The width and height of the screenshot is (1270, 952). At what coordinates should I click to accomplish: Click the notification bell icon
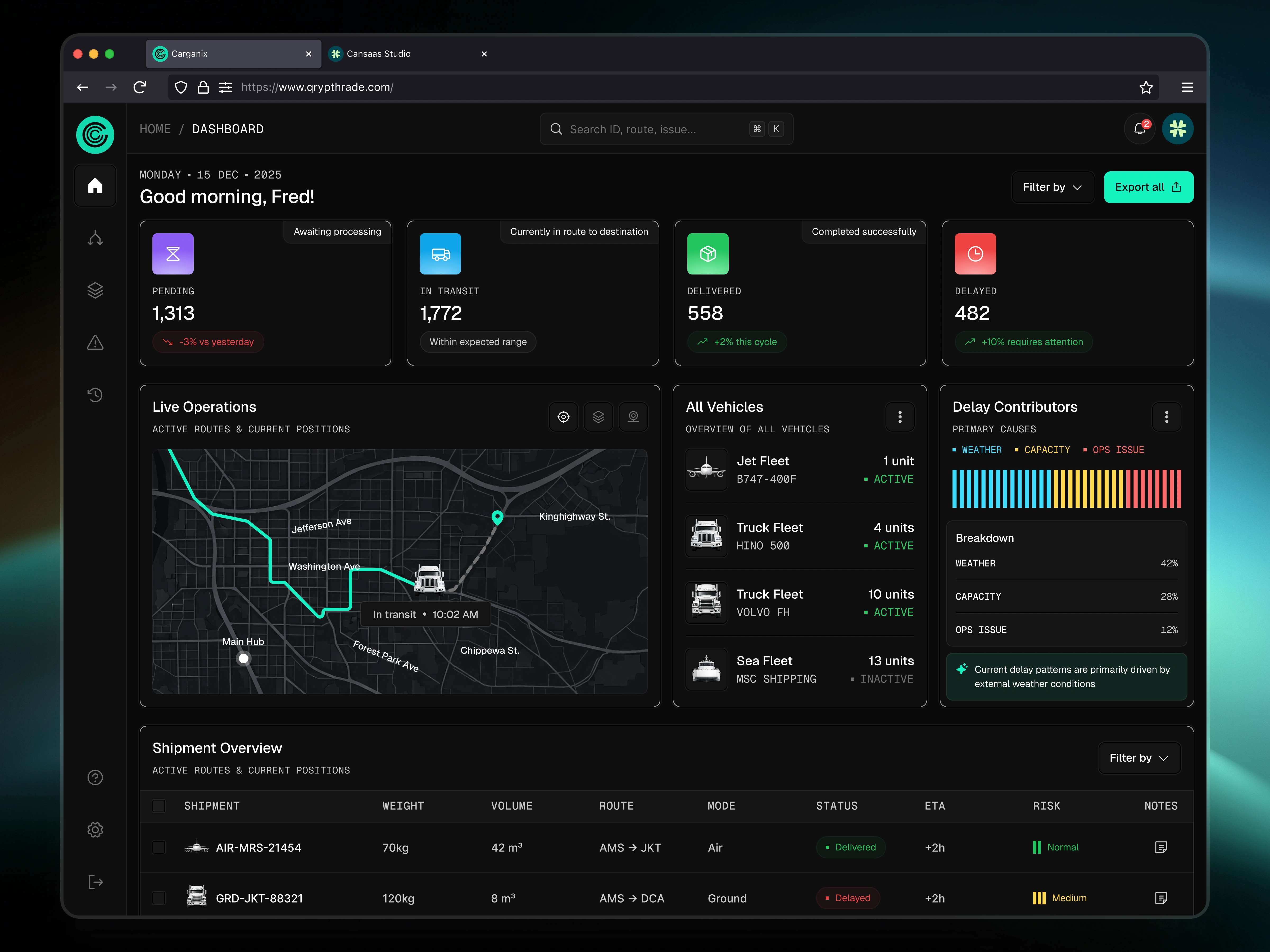pos(1140,129)
